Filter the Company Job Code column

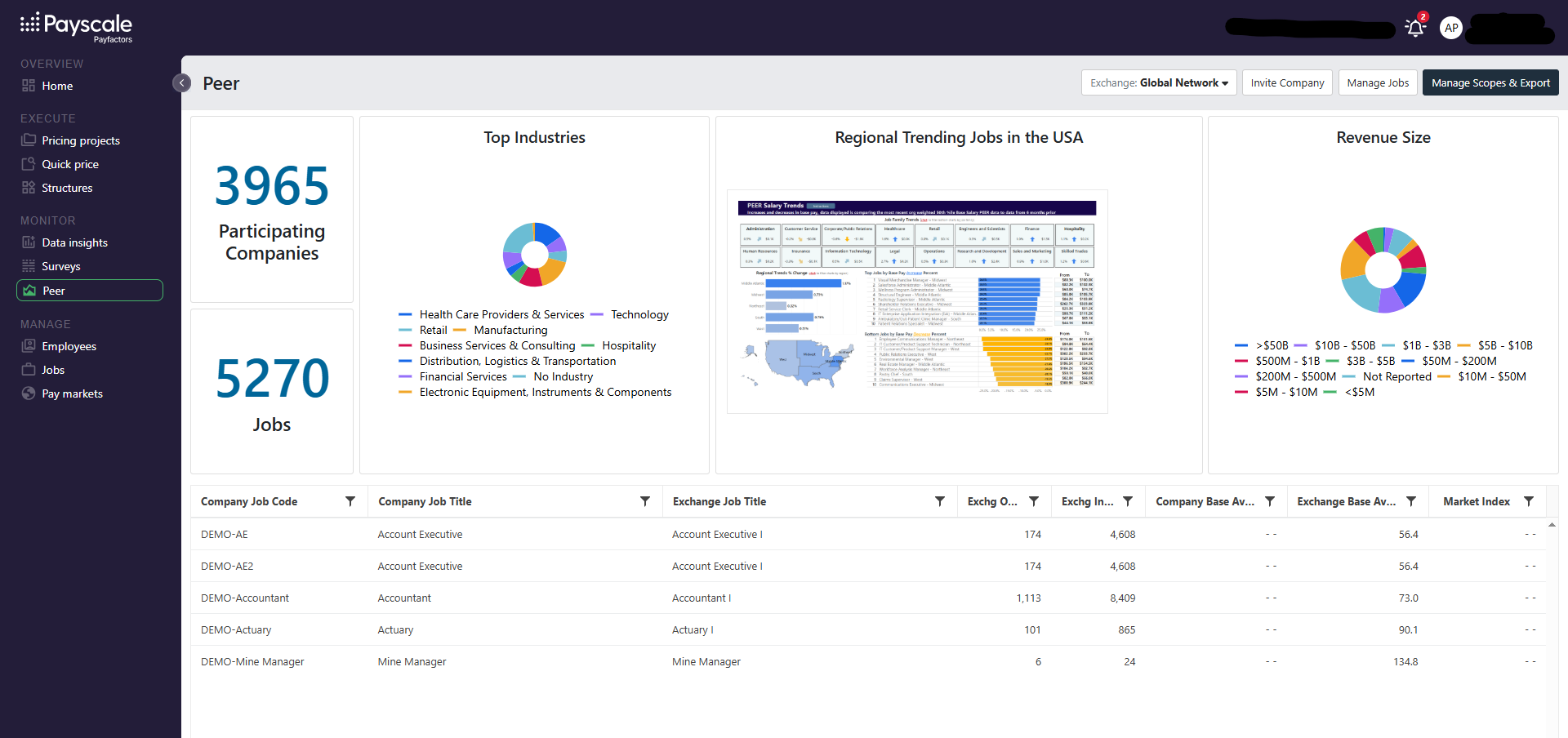coord(350,501)
